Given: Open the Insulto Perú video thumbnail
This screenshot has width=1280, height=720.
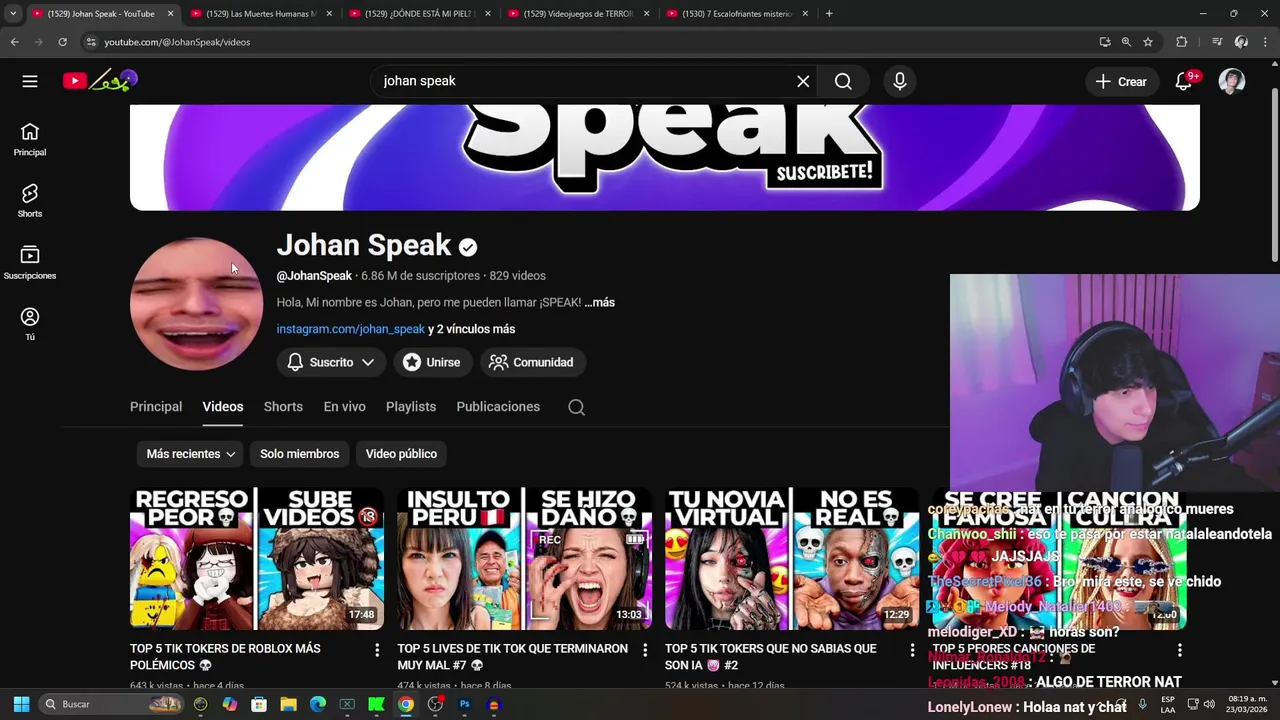Looking at the screenshot, I should (524, 559).
